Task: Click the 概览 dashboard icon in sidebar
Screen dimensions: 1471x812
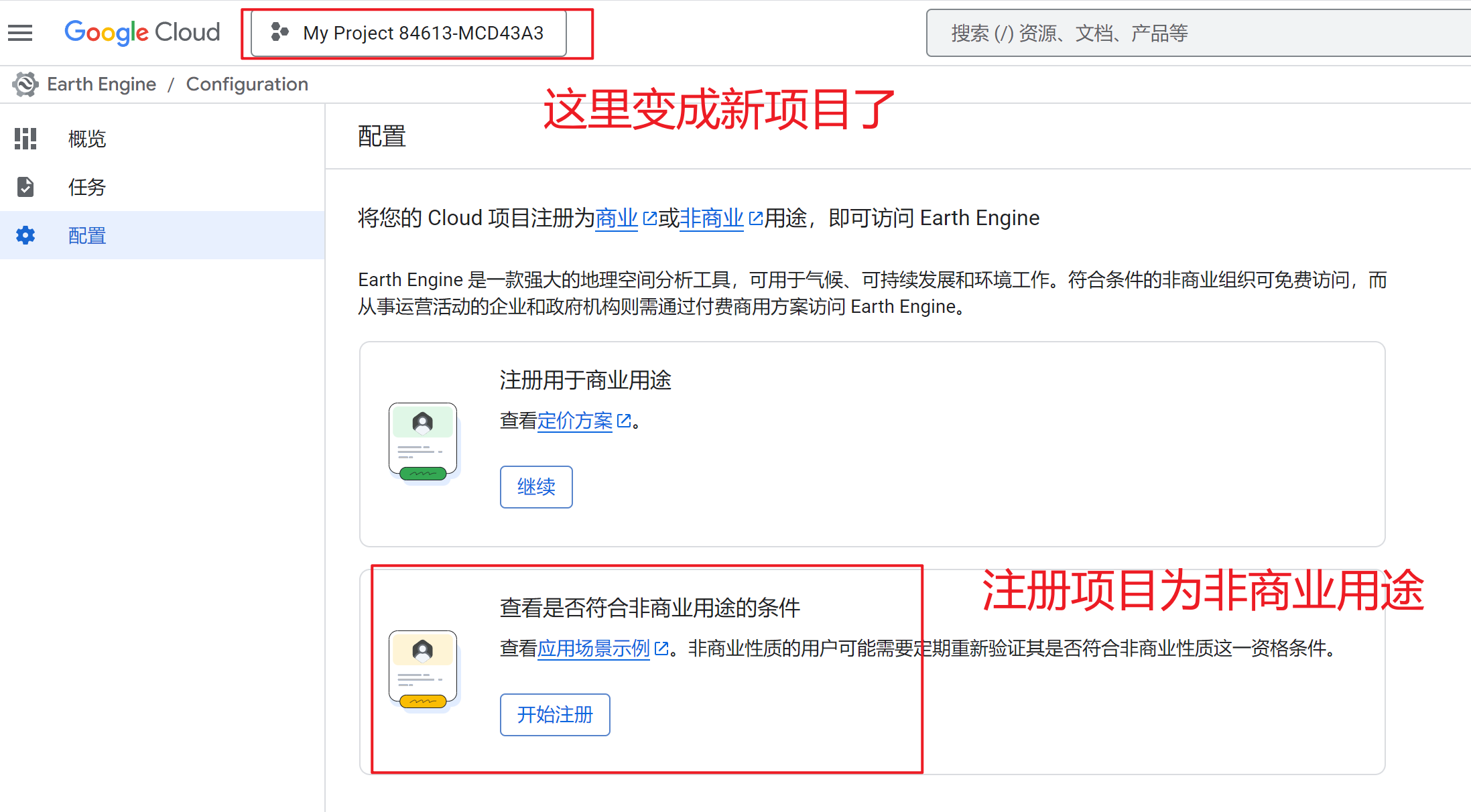Action: click(25, 139)
